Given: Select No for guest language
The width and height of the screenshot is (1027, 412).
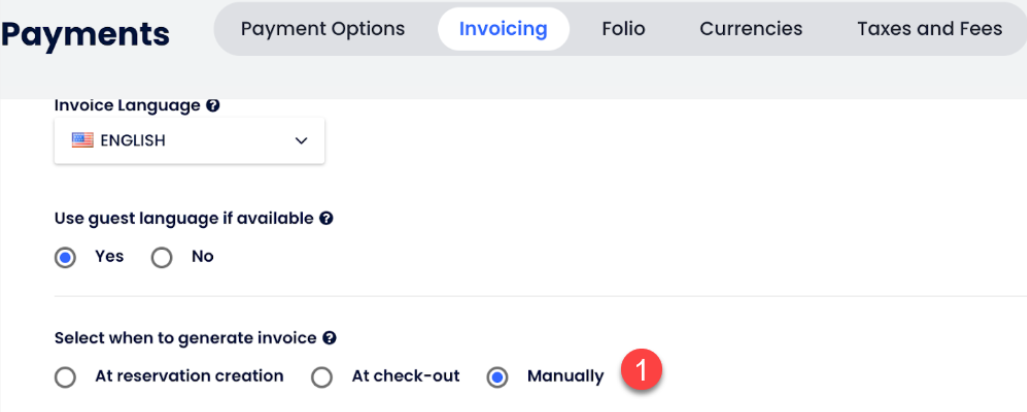Looking at the screenshot, I should (x=162, y=257).
